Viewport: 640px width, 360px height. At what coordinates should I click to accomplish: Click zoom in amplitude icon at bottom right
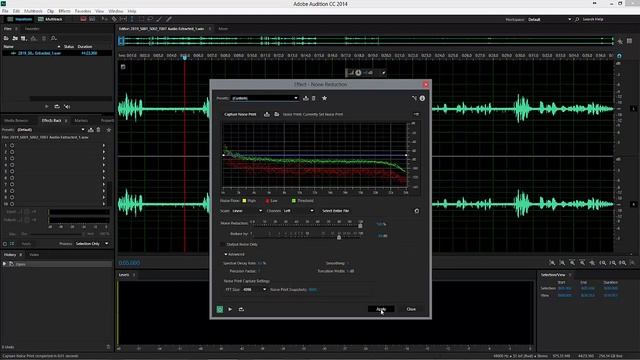[x=552, y=263]
